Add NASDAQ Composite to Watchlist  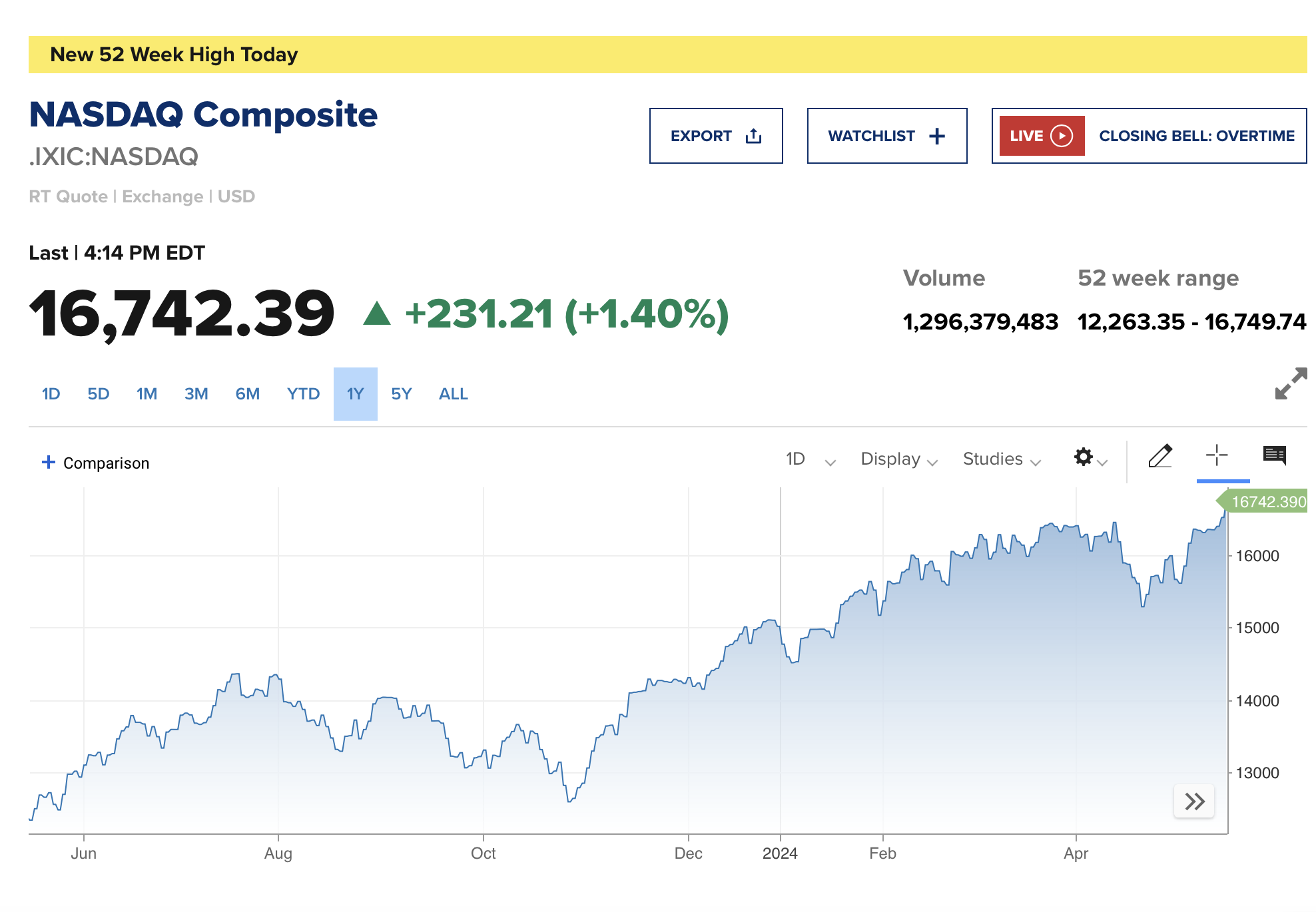point(886,136)
